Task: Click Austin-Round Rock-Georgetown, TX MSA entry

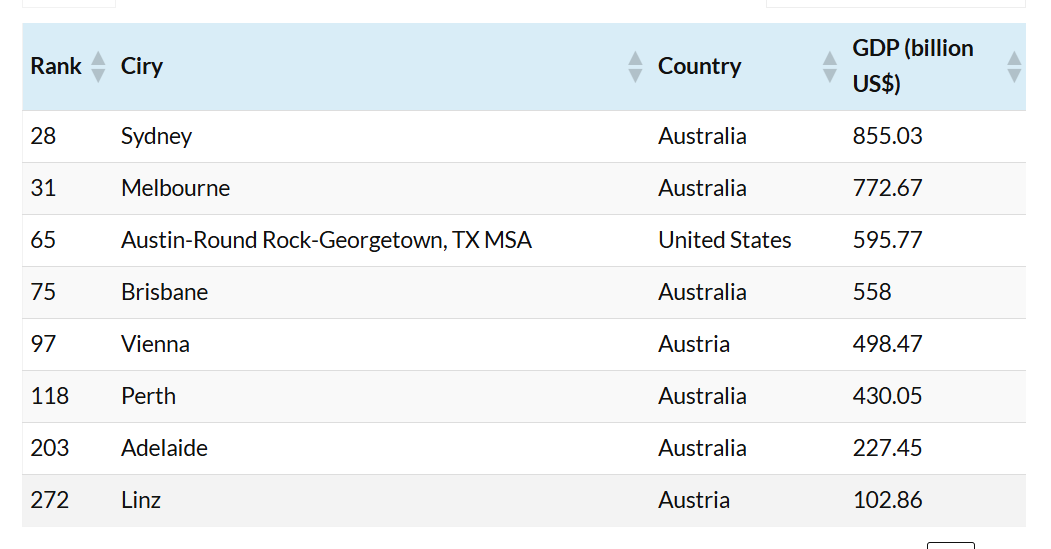Action: click(x=326, y=240)
